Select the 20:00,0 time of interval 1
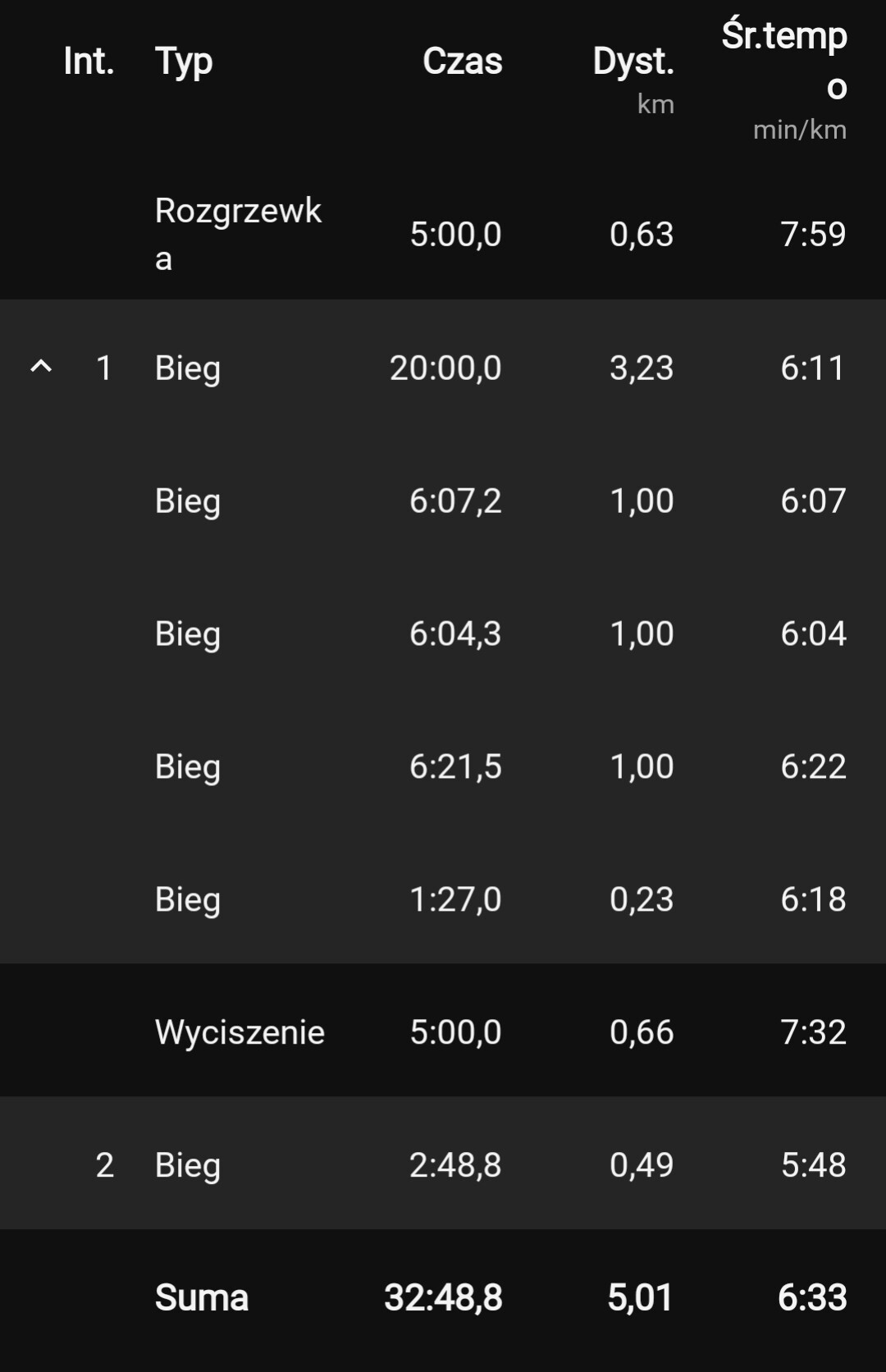The height and width of the screenshot is (1372, 886). point(445,368)
